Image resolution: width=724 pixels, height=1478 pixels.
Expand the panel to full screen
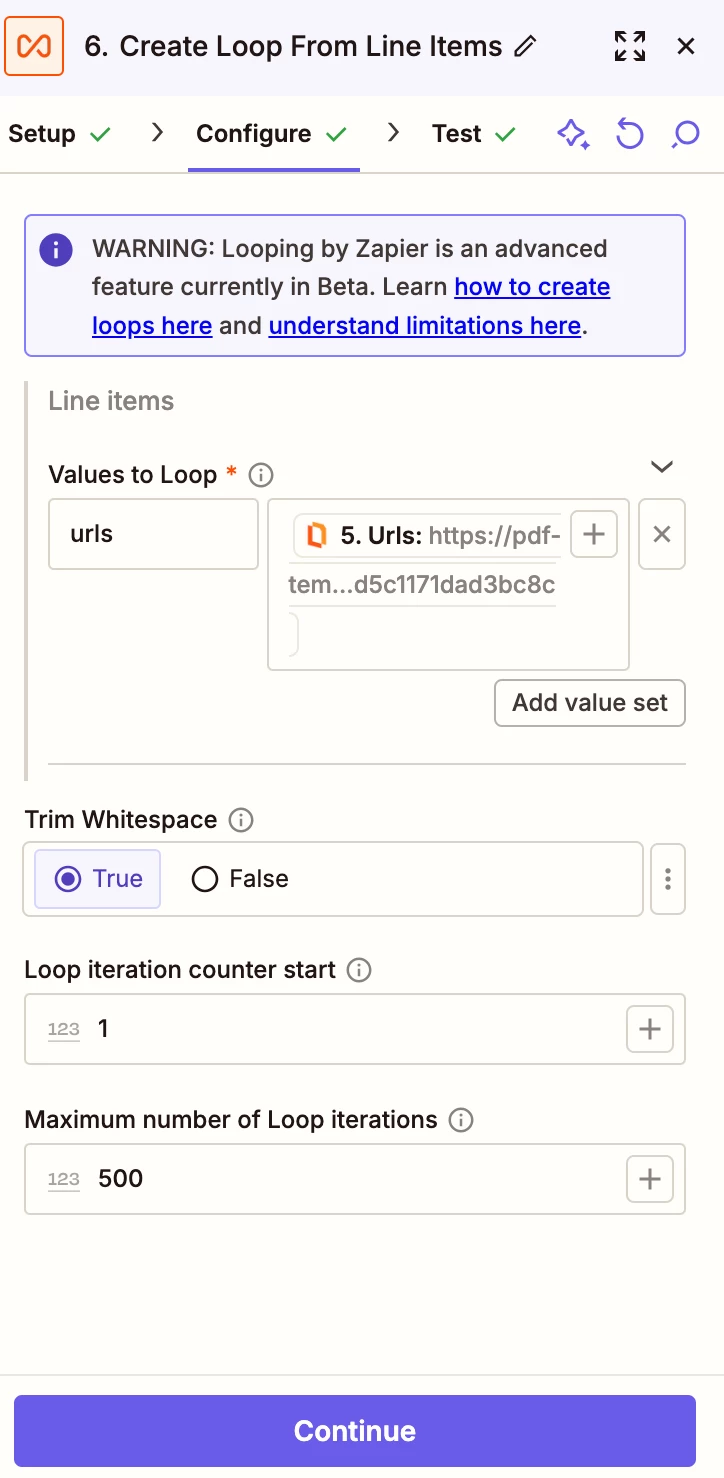[x=630, y=46]
